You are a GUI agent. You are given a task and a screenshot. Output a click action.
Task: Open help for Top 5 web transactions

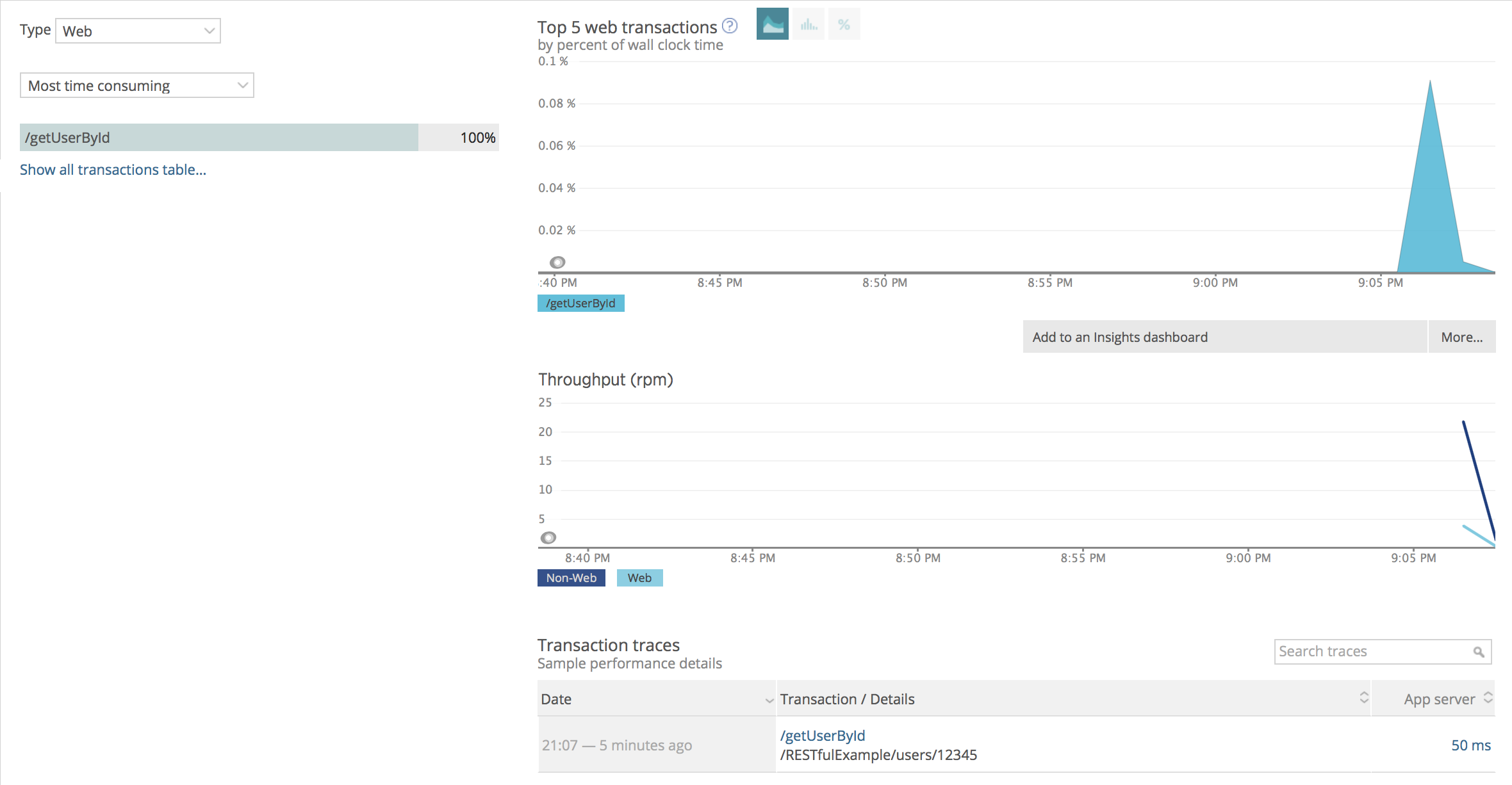point(730,26)
